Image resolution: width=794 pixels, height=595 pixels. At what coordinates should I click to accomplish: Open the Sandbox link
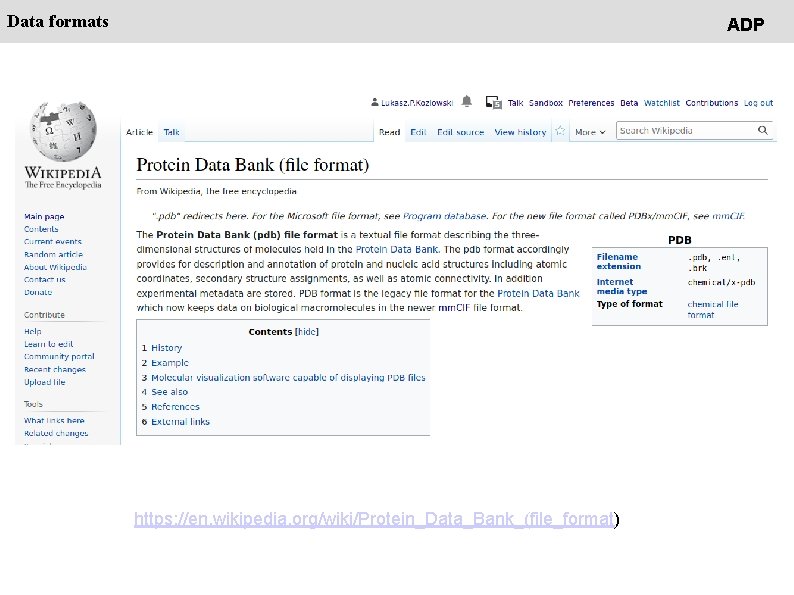pos(546,103)
